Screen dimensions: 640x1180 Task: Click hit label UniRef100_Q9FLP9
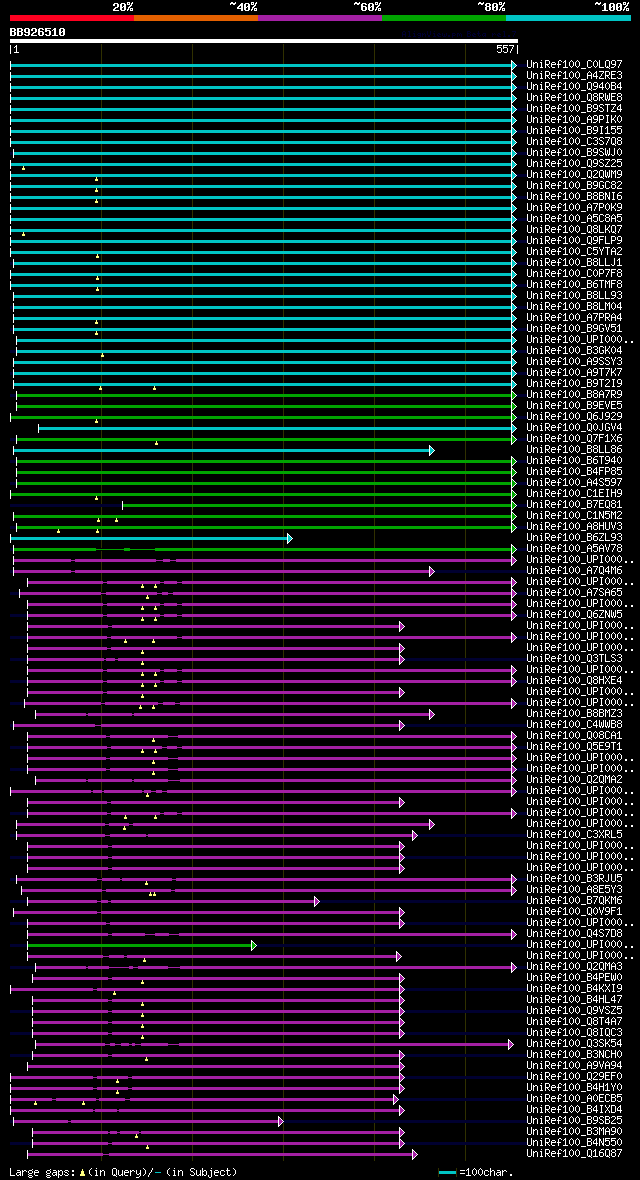[574, 240]
